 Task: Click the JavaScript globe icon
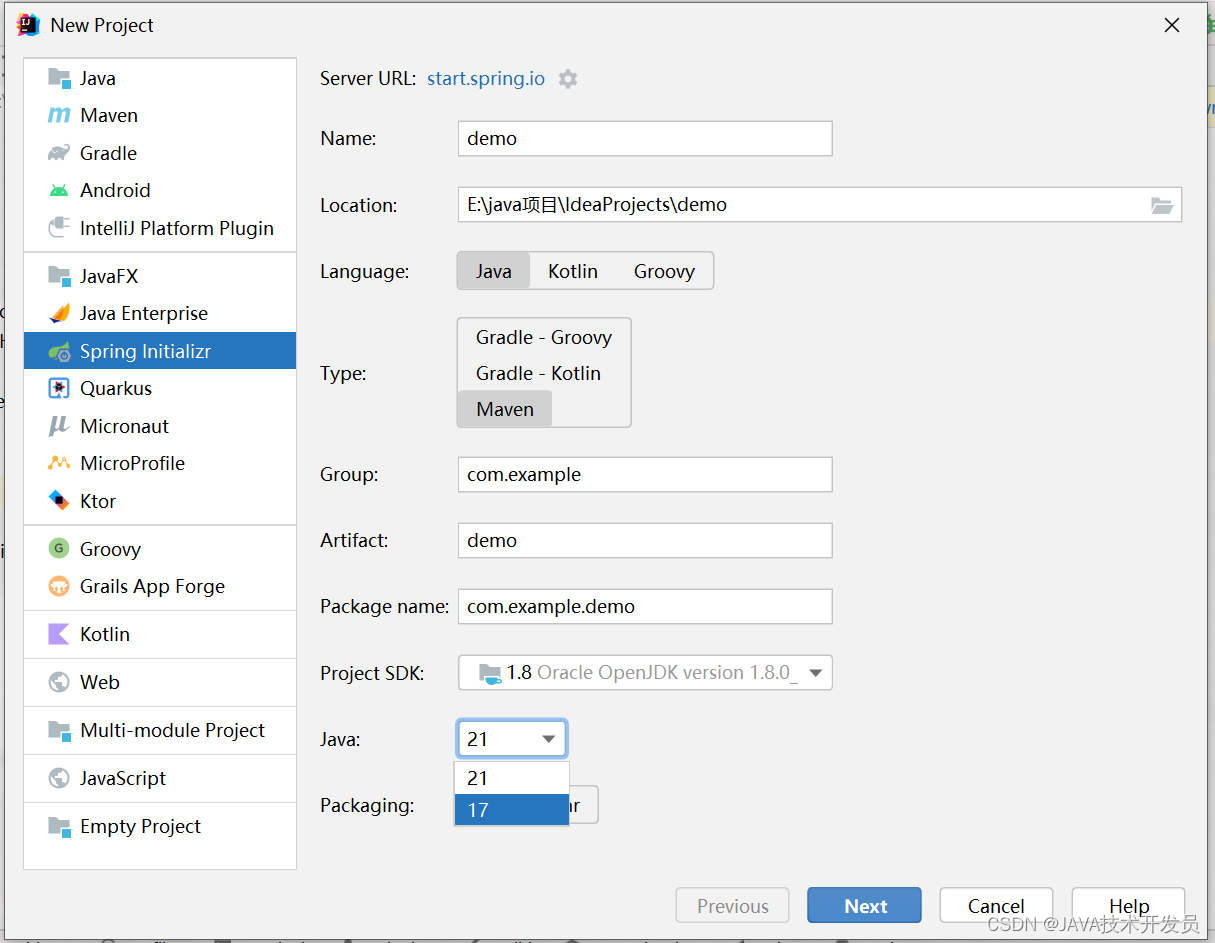pyautogui.click(x=60, y=778)
